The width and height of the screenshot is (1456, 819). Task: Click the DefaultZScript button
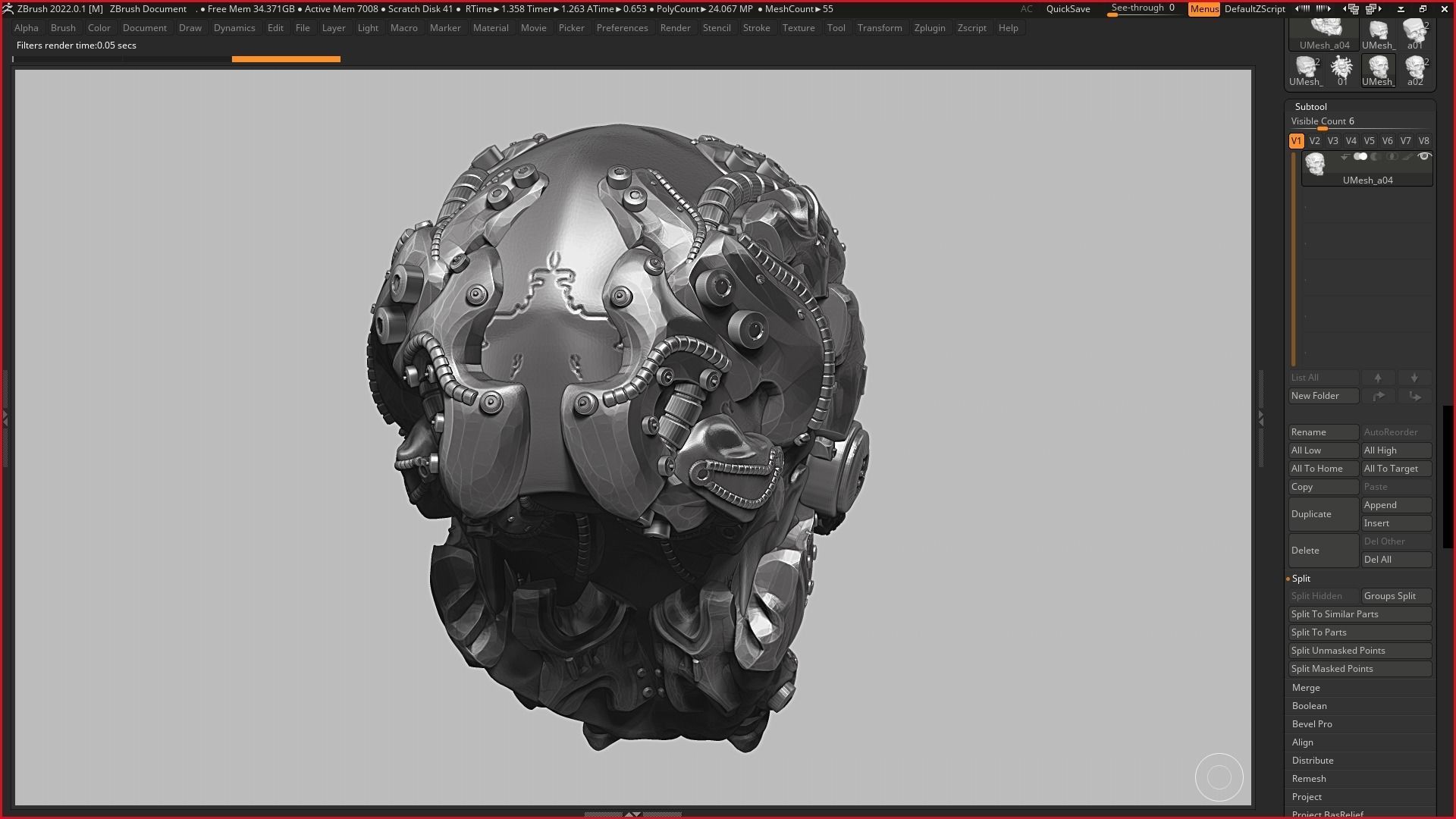pyautogui.click(x=1254, y=9)
